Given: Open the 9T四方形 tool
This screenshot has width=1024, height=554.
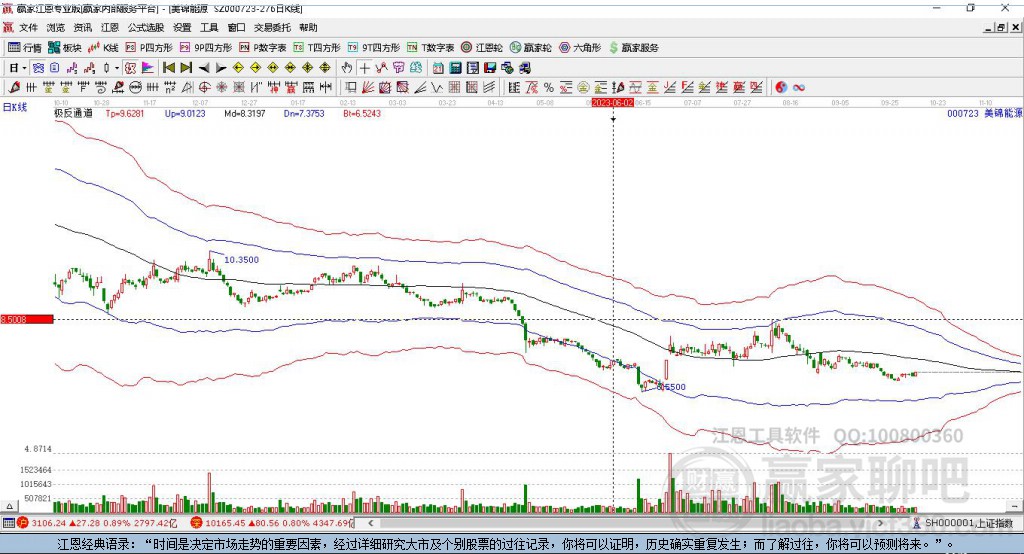Looking at the screenshot, I should point(374,48).
